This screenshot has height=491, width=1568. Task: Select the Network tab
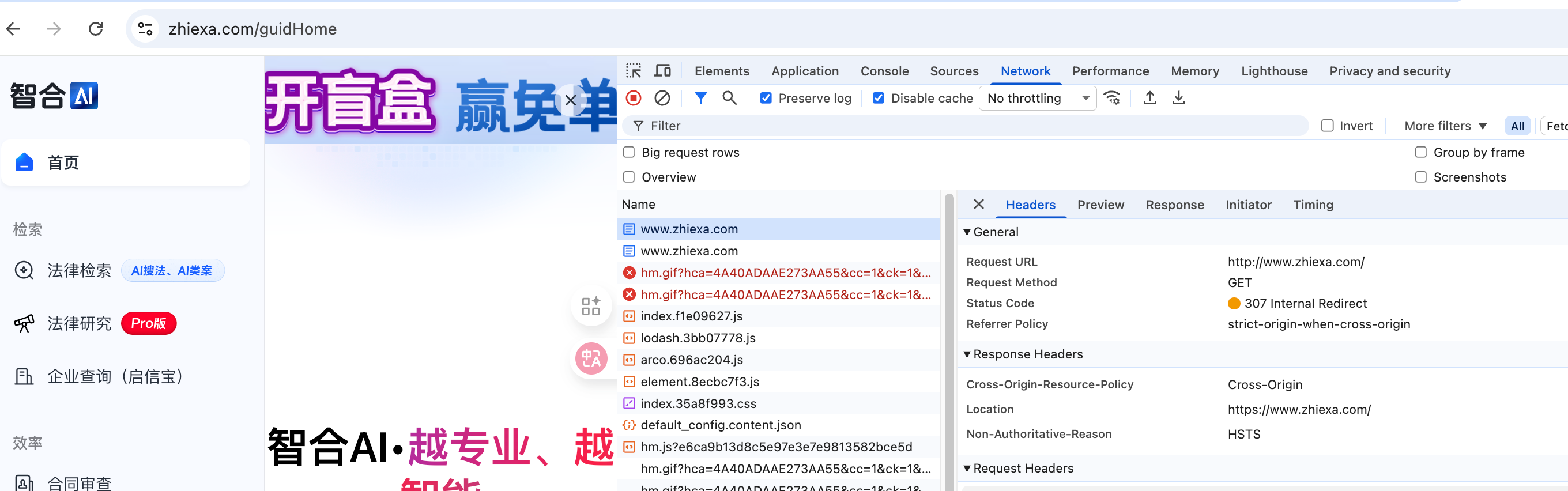coord(1025,71)
